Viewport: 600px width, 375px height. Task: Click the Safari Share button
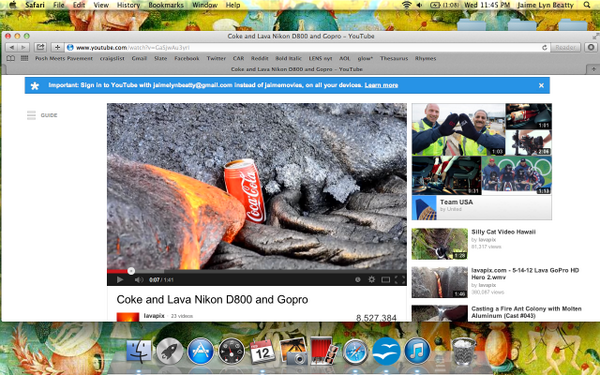point(40,47)
